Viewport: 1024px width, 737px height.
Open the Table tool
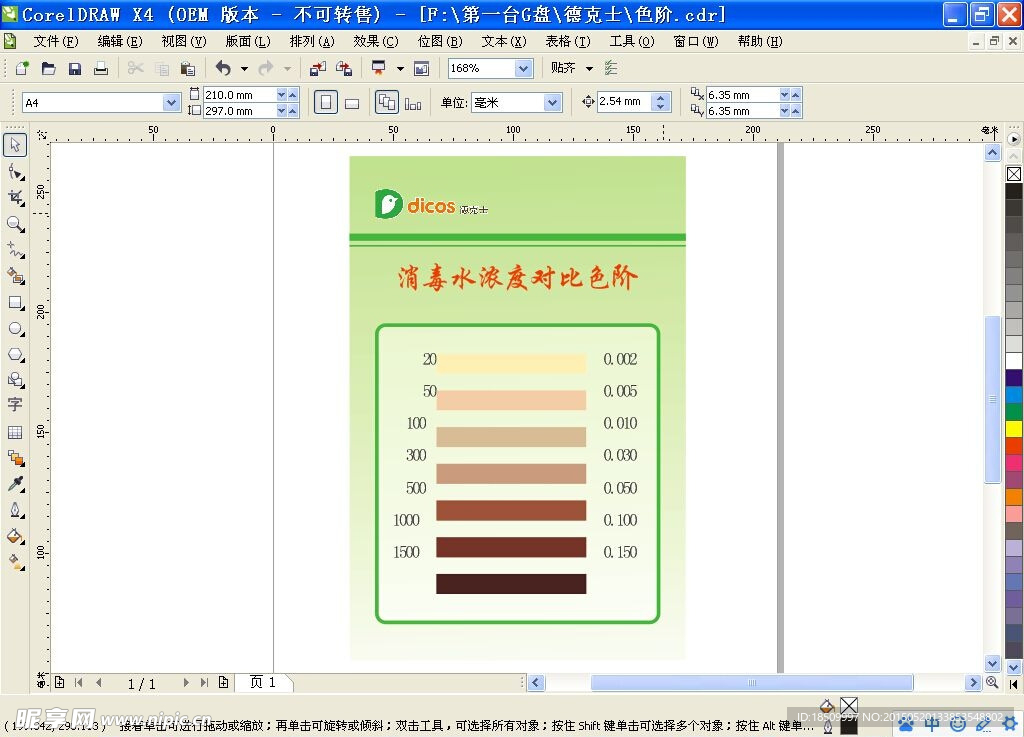coord(15,432)
